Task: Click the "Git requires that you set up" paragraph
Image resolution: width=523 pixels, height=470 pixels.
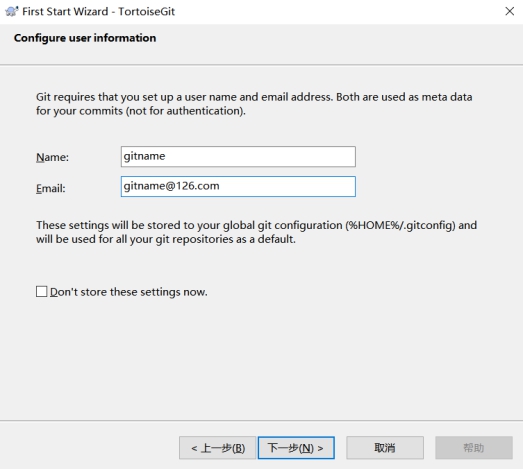Action: [254, 104]
